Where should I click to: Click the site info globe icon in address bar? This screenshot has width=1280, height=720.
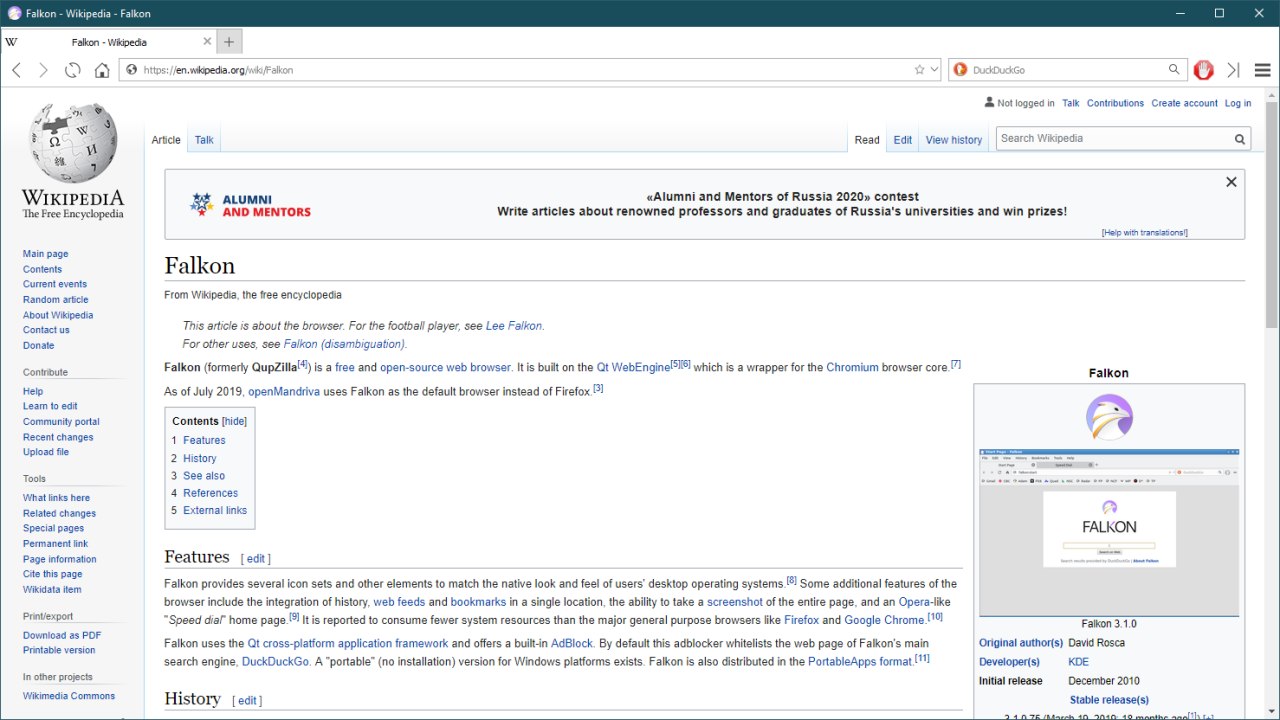point(131,70)
